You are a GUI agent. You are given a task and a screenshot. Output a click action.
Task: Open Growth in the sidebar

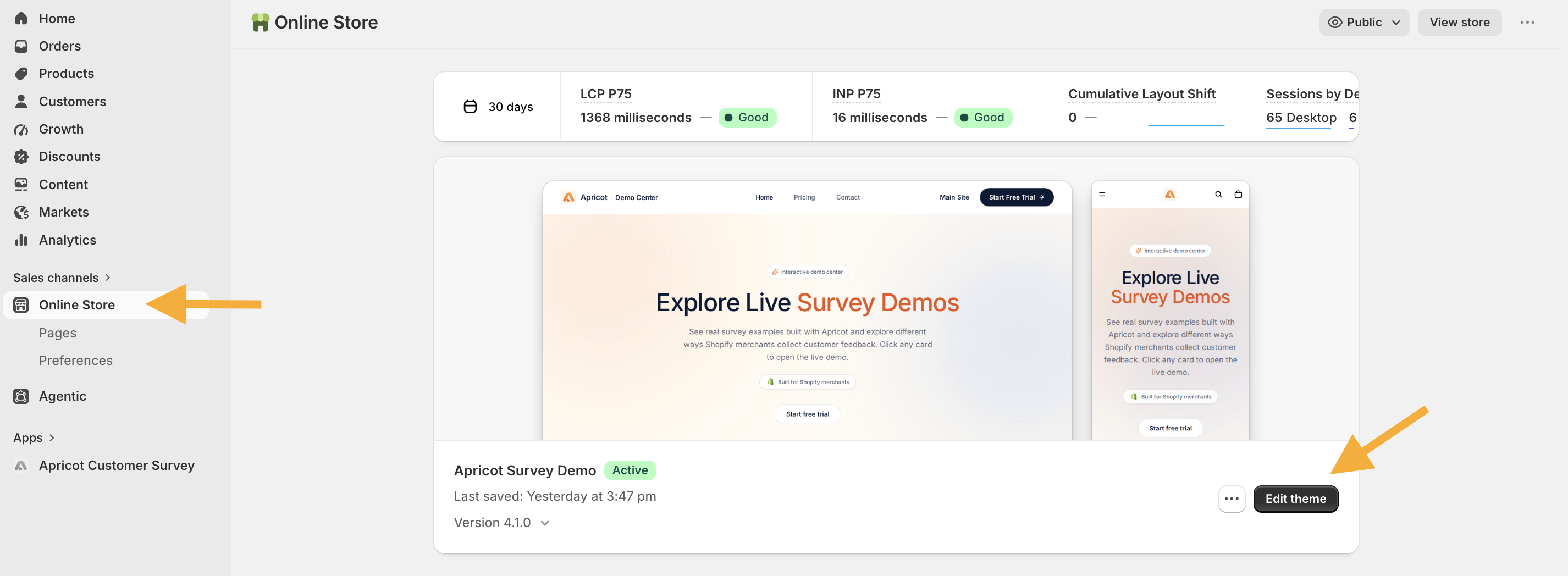point(62,129)
